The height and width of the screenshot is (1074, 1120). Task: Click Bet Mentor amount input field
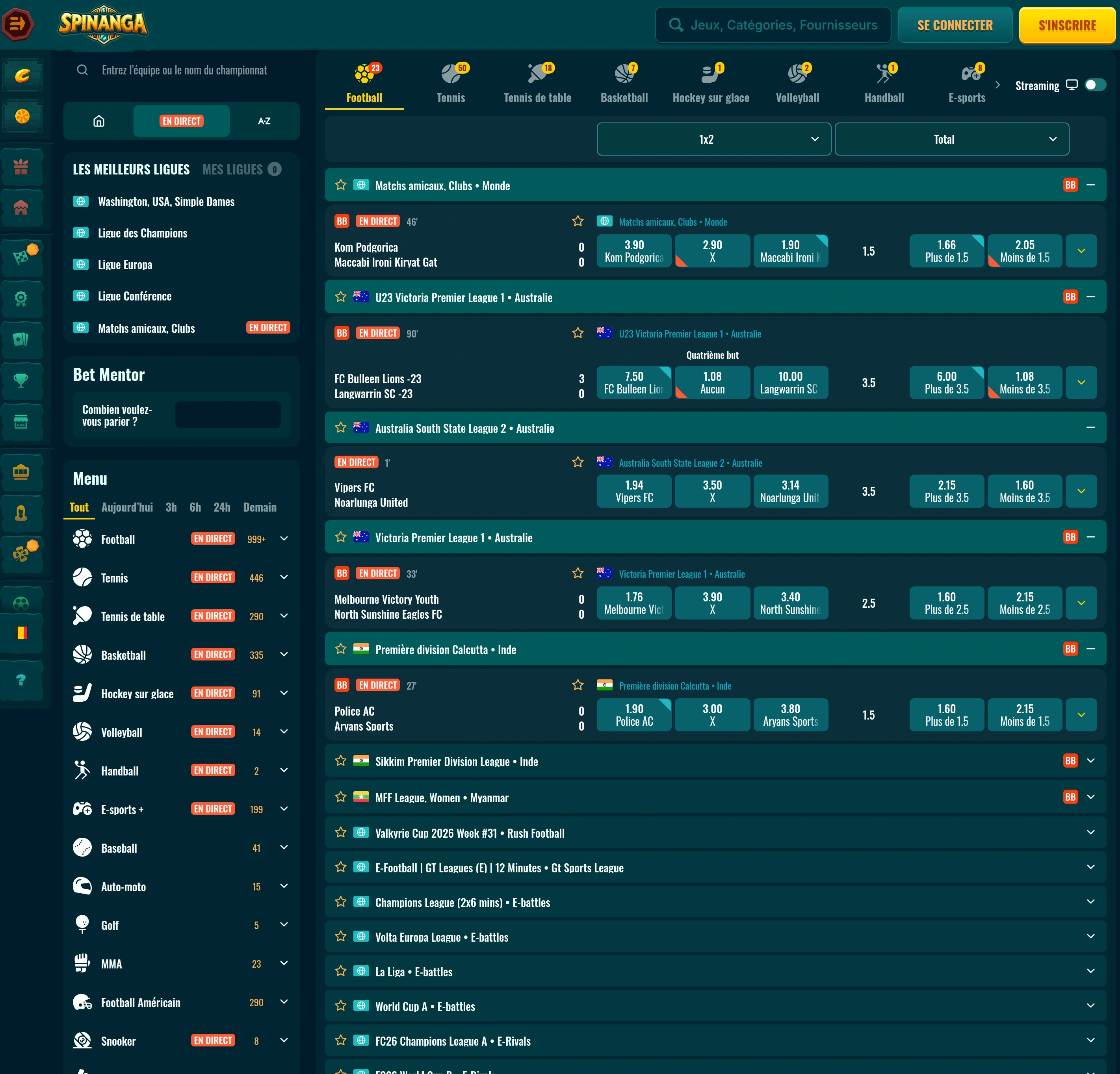[x=227, y=416]
